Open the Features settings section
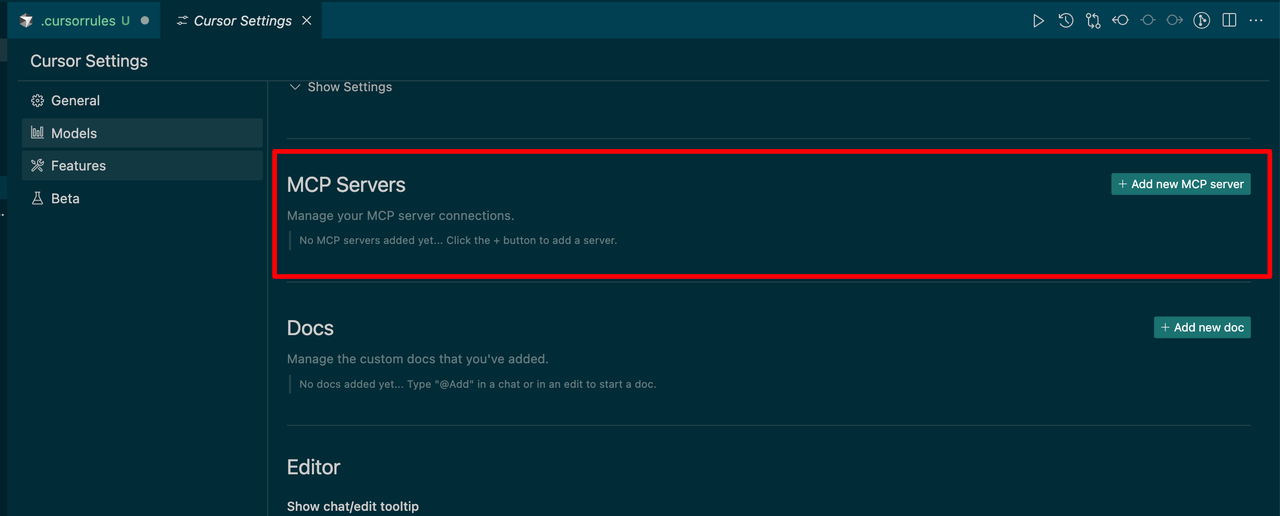The height and width of the screenshot is (516, 1280). 142,166
